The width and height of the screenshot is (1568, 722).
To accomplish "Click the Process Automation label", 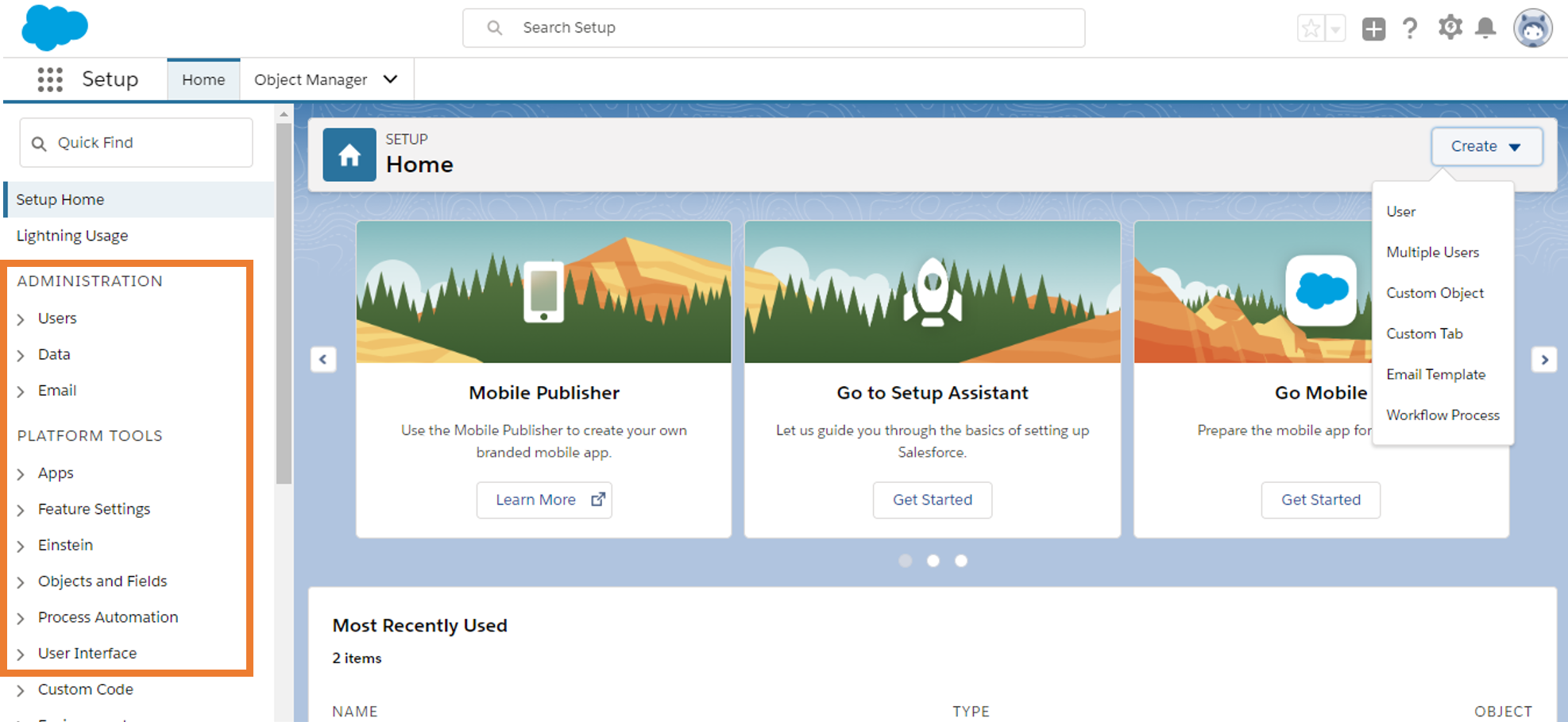I will 108,617.
